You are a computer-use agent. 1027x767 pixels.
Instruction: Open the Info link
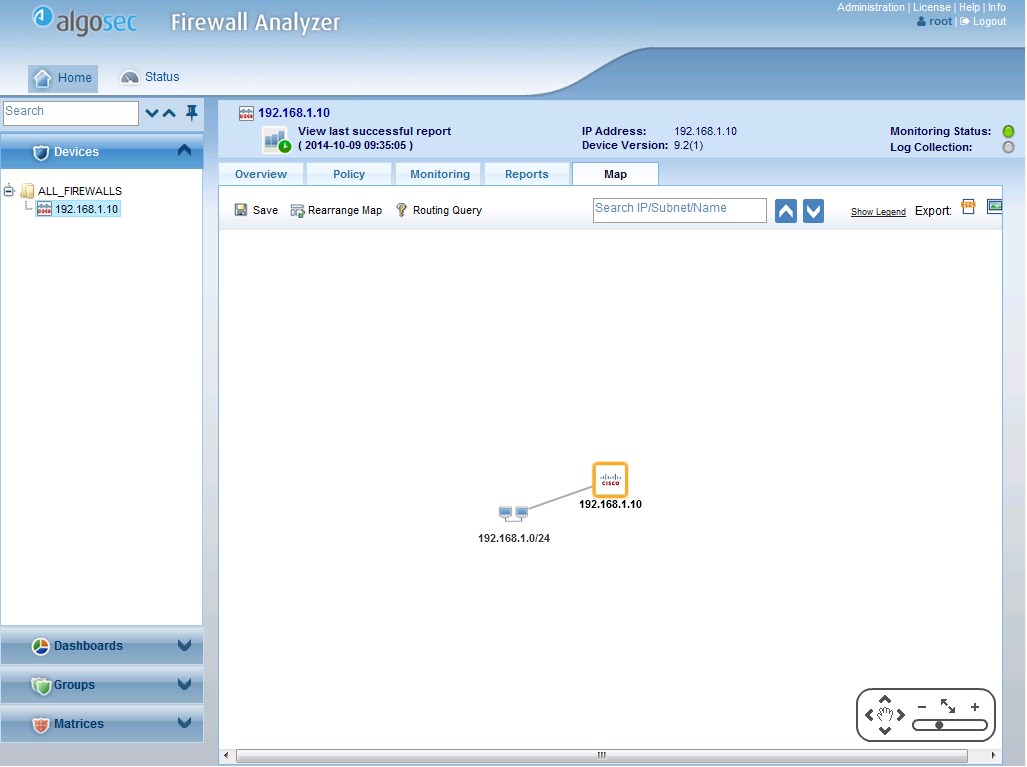tap(996, 7)
